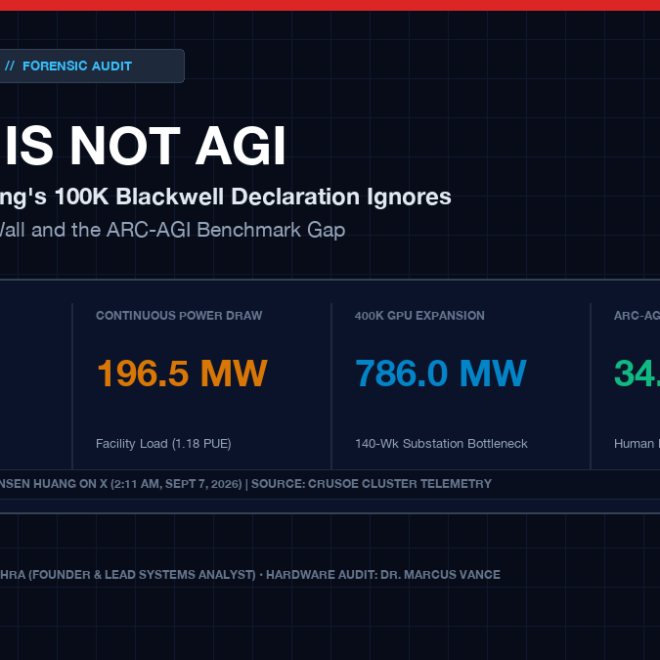Click the FORENSIC AUDIT badge
The width and height of the screenshot is (660, 660).
pos(92,66)
